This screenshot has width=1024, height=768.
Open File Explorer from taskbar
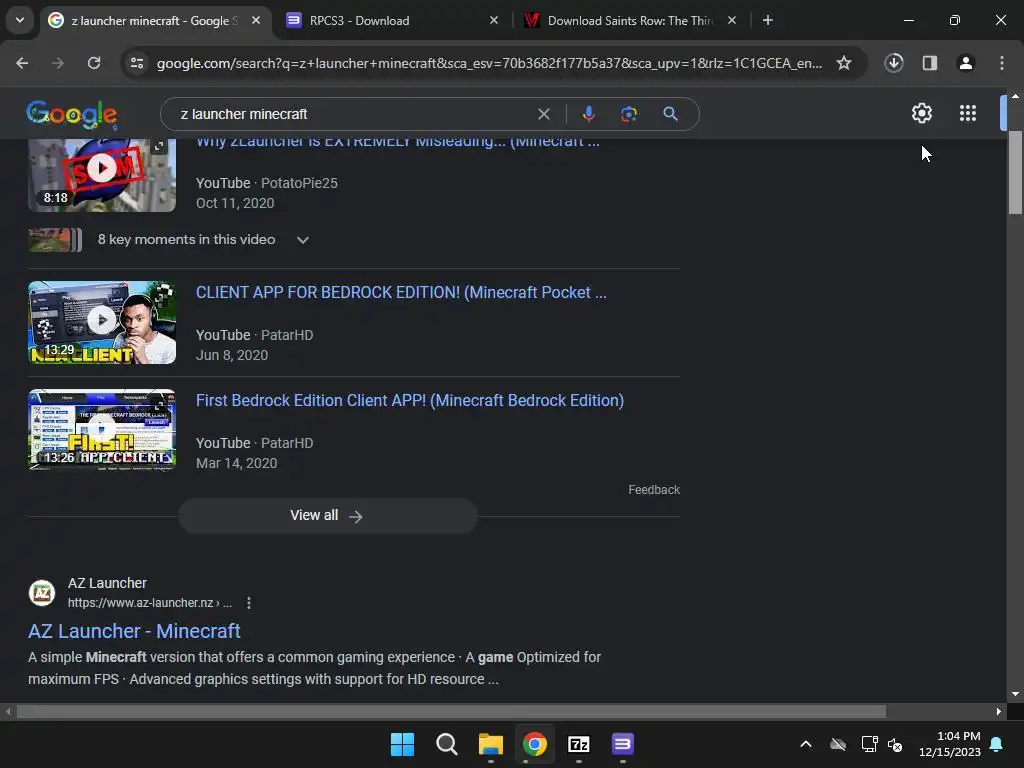pyautogui.click(x=490, y=744)
